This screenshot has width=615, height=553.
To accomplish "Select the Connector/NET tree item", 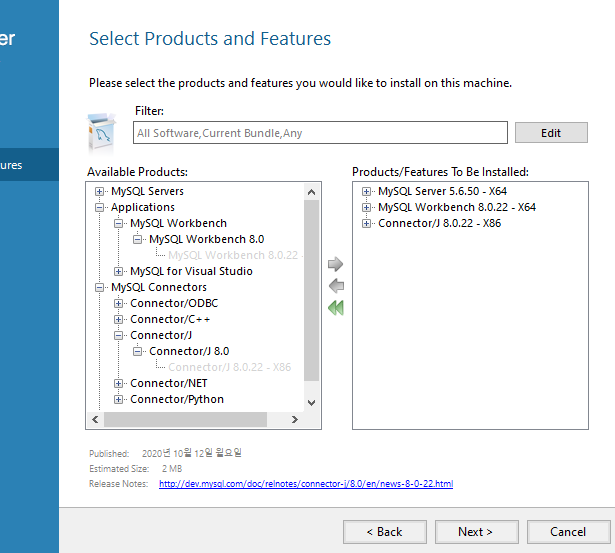I will (169, 384).
